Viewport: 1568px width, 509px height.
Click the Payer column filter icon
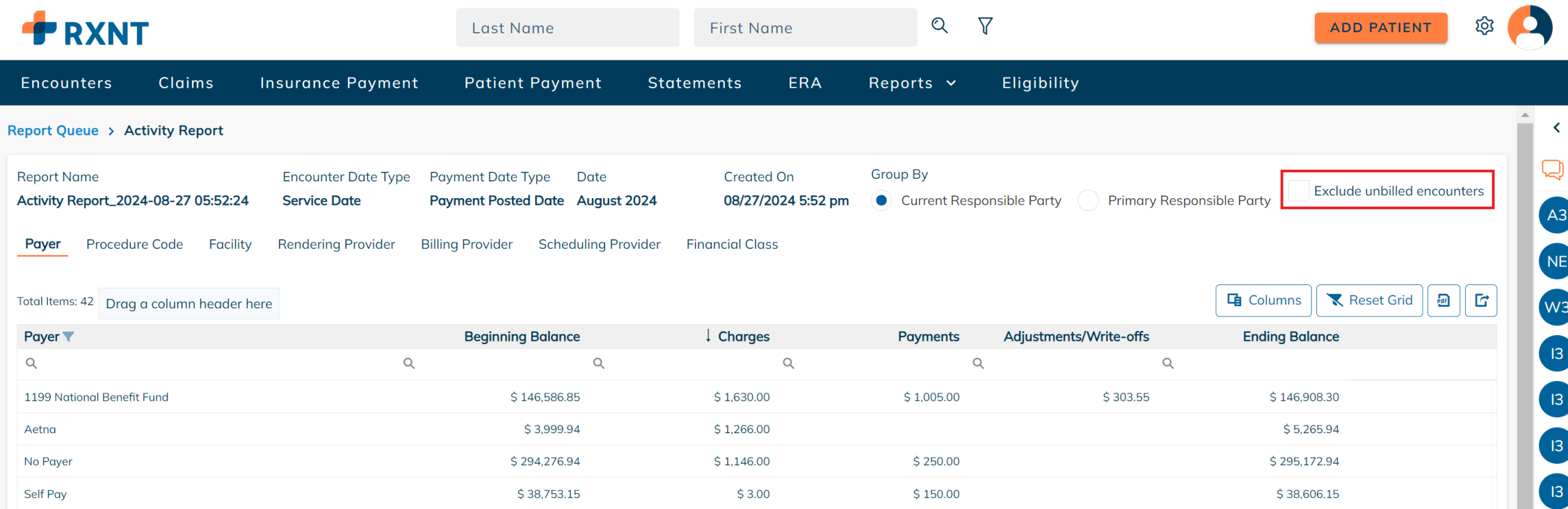(x=68, y=337)
